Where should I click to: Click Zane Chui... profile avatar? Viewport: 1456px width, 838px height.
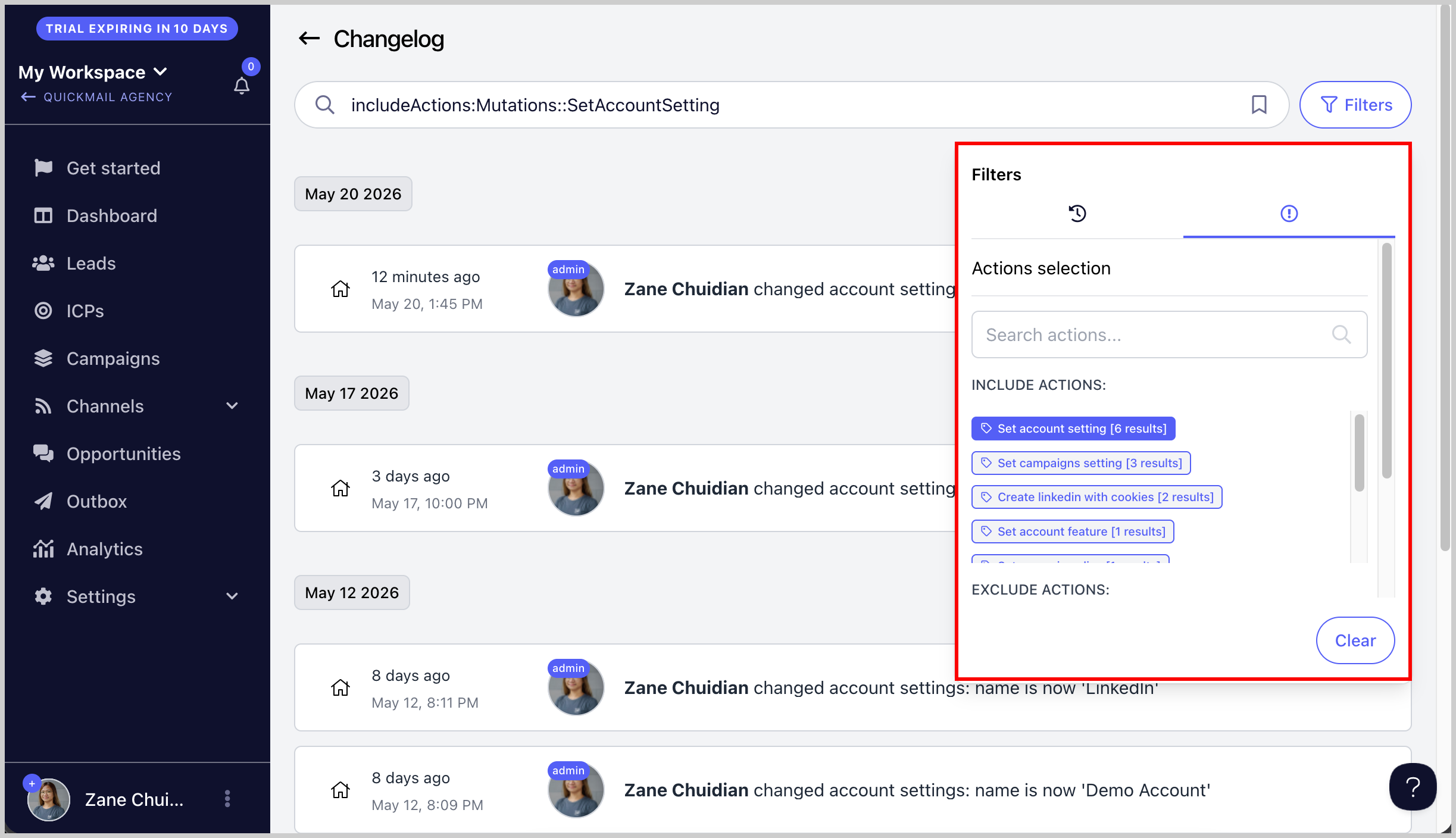(x=49, y=799)
